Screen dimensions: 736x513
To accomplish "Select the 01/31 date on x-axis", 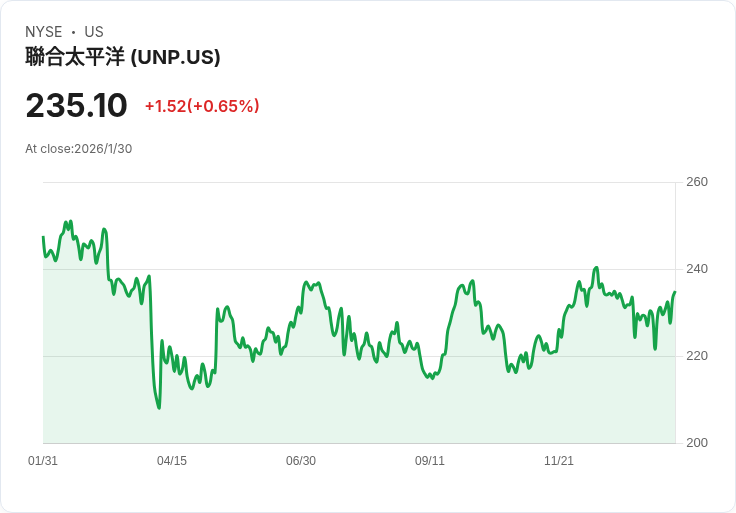I will pos(43,461).
